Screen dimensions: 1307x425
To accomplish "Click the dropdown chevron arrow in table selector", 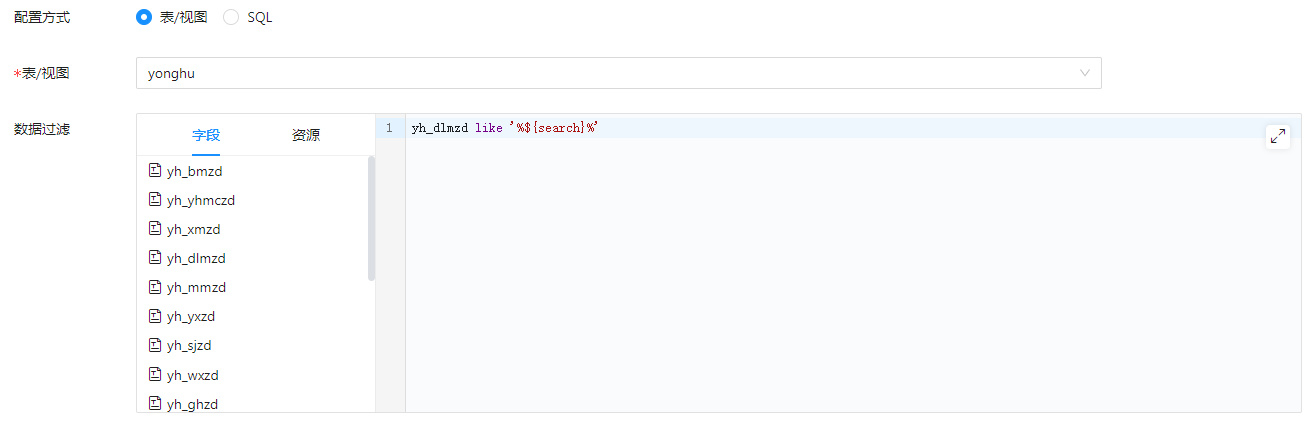I will coord(1085,73).
